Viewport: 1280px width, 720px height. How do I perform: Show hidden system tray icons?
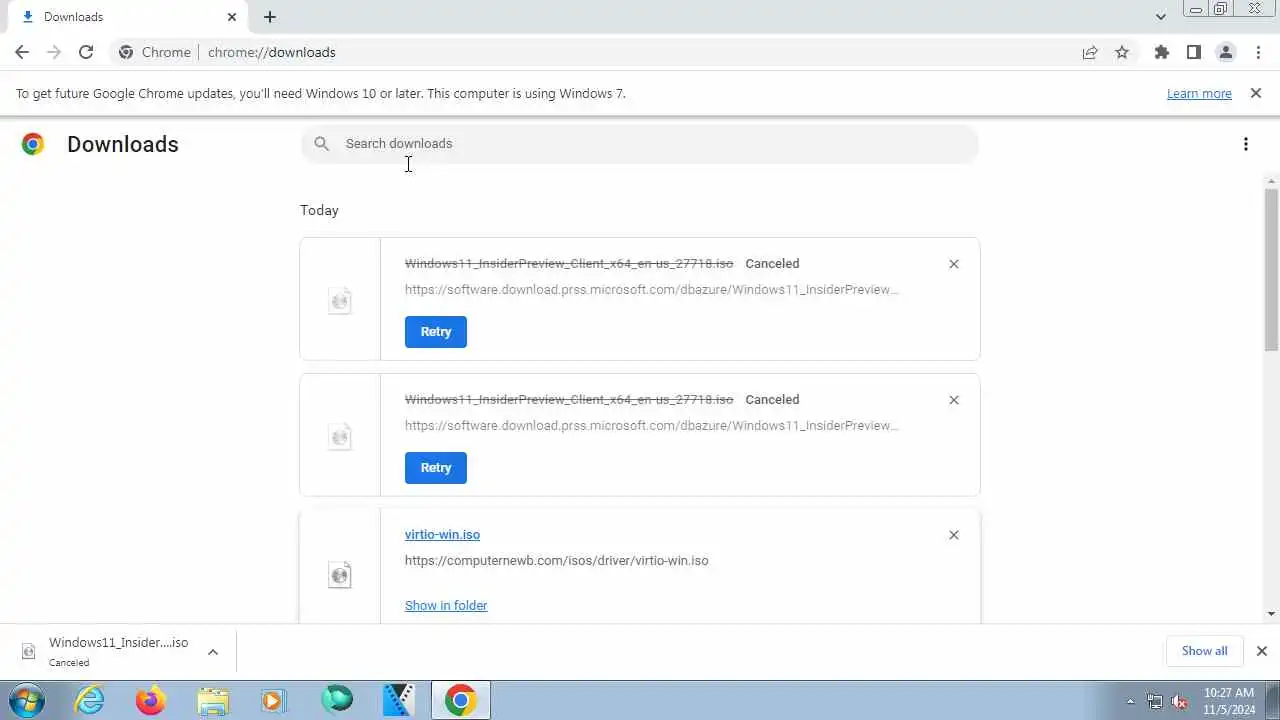click(1131, 702)
